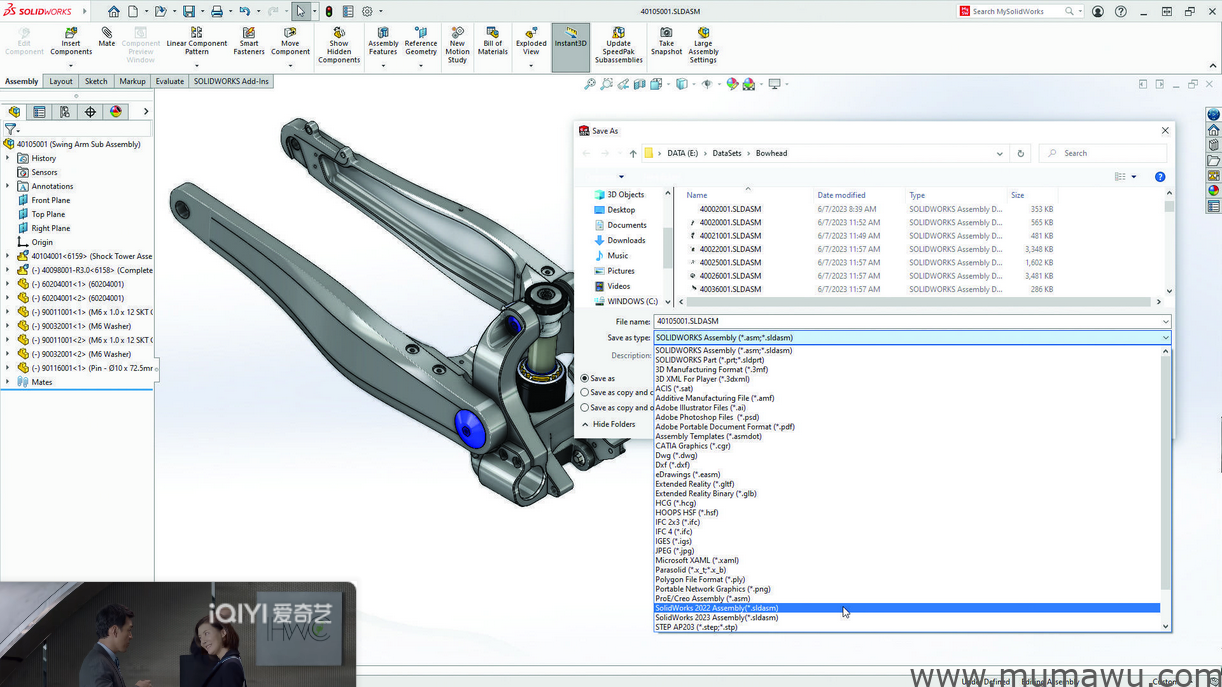This screenshot has width=1222, height=687.
Task: Open Bill of Materials tool
Action: [493, 41]
